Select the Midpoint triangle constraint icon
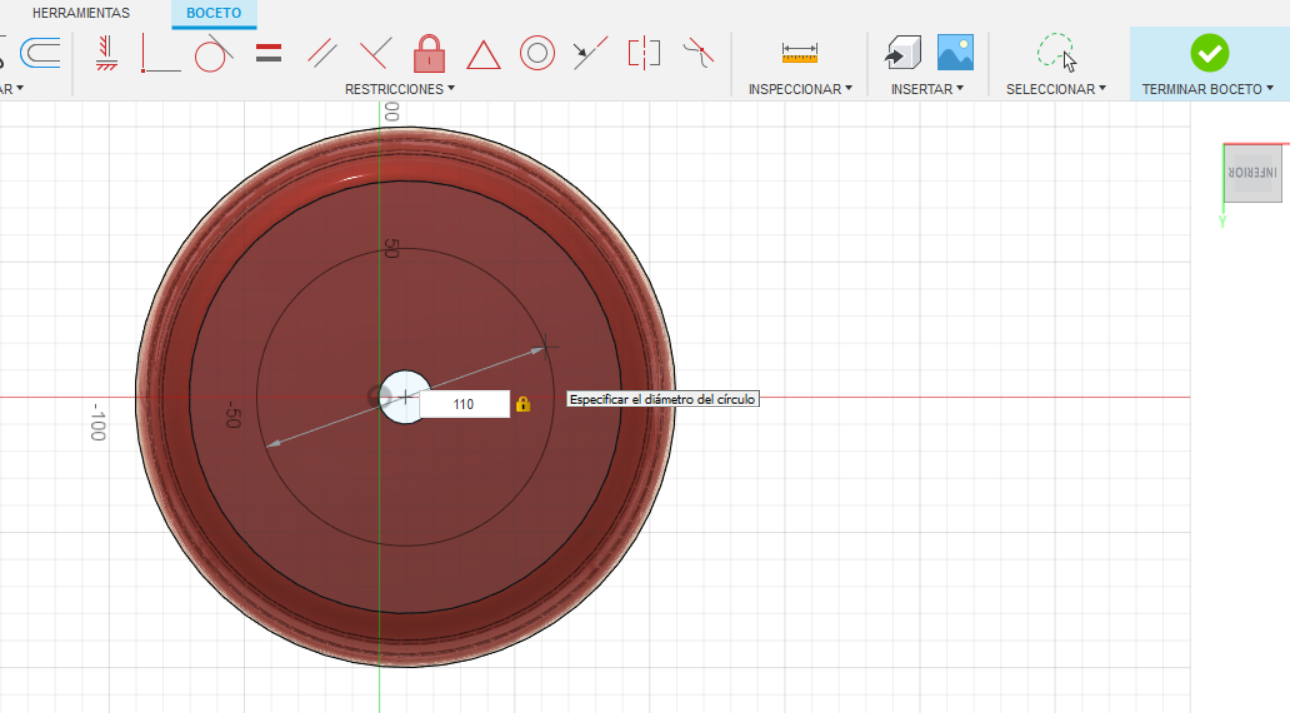 coord(483,54)
